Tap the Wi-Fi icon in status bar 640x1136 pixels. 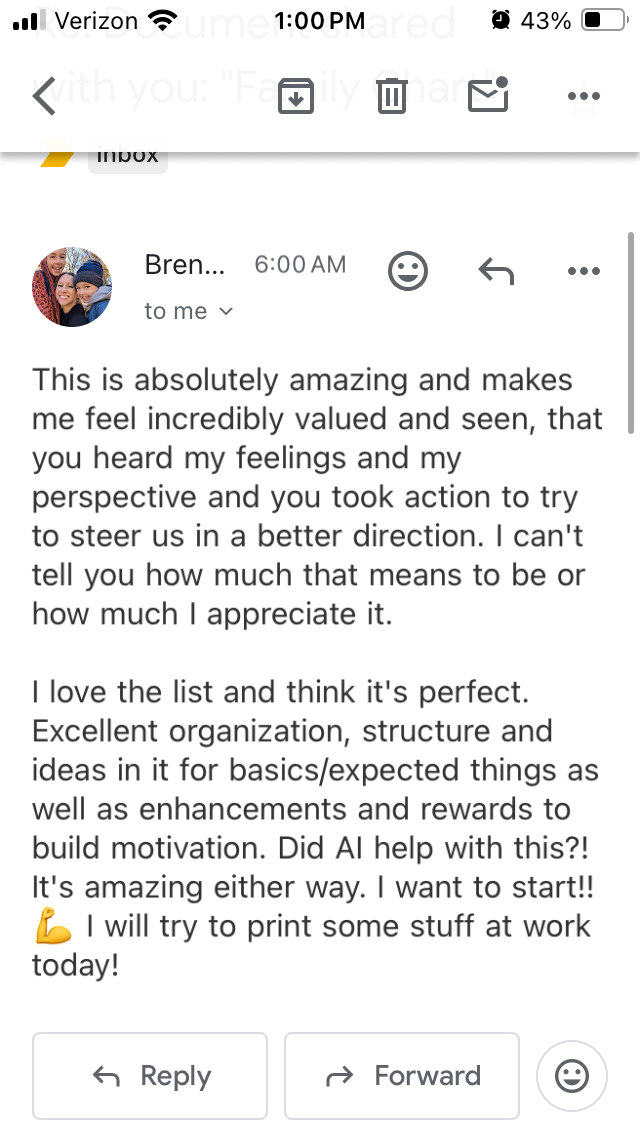click(x=161, y=20)
